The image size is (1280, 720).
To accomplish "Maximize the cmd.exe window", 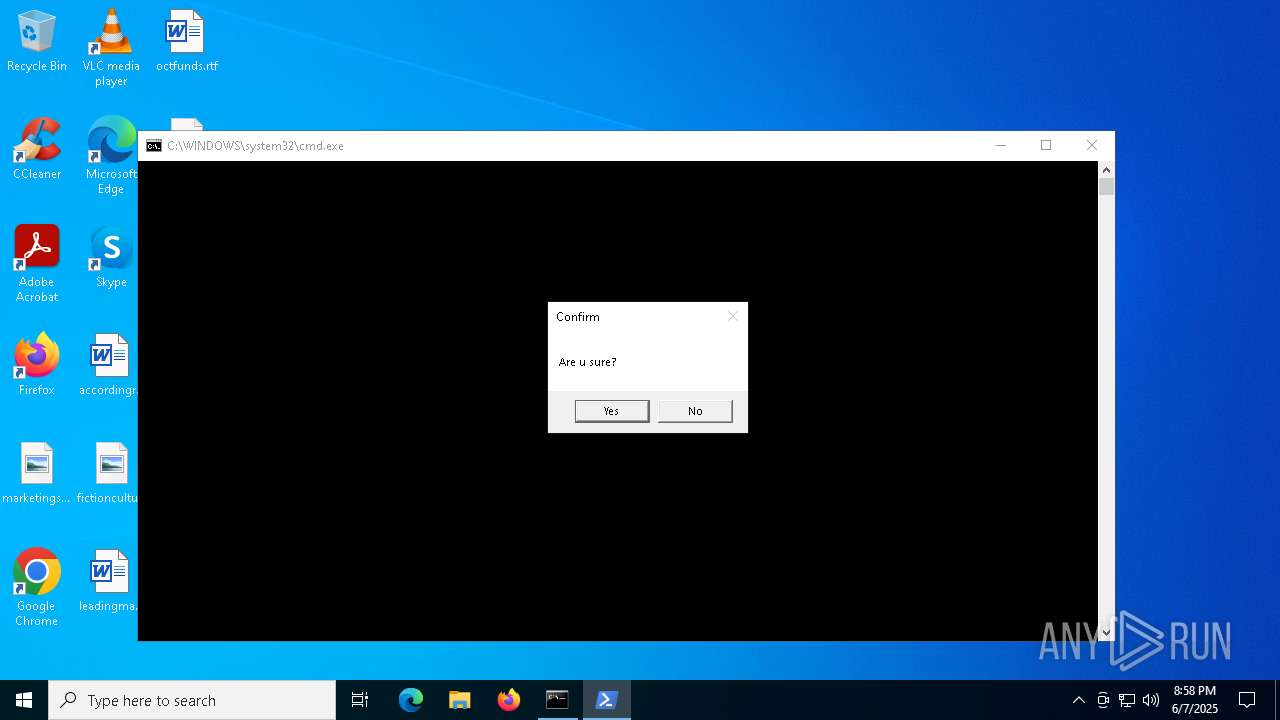I will (x=1046, y=146).
